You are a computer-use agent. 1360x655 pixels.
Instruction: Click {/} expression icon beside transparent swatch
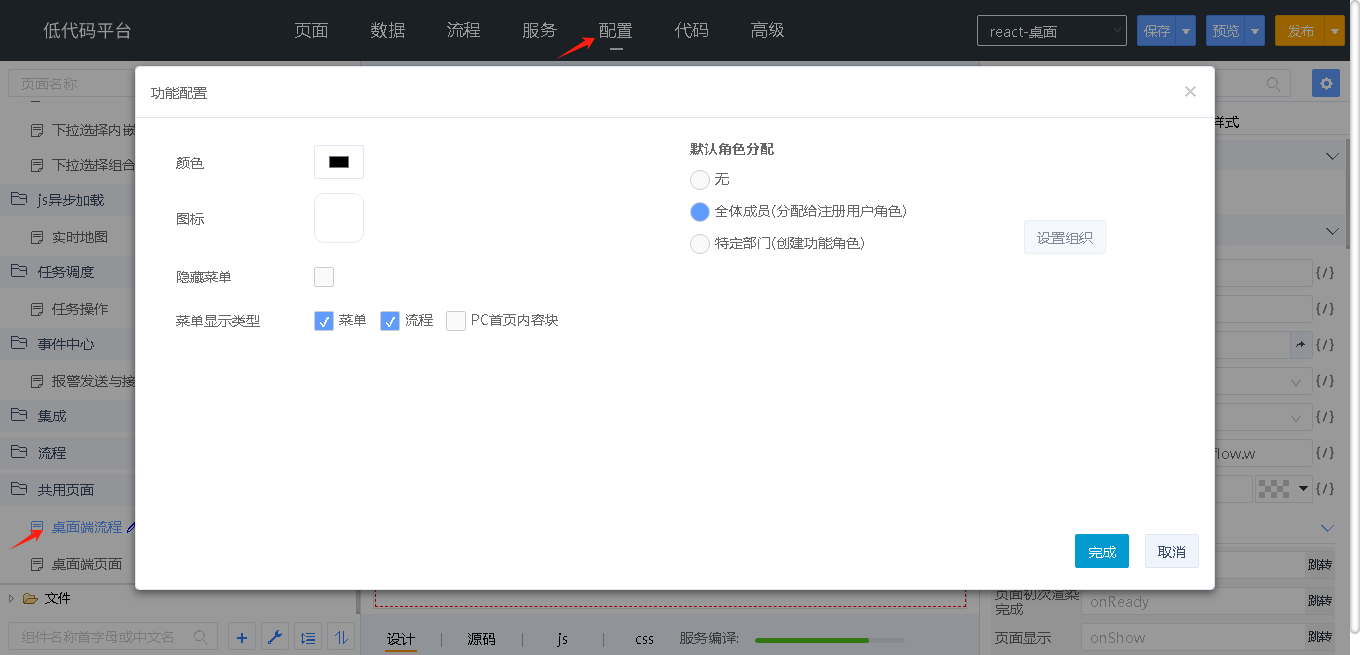pyautogui.click(x=1325, y=489)
